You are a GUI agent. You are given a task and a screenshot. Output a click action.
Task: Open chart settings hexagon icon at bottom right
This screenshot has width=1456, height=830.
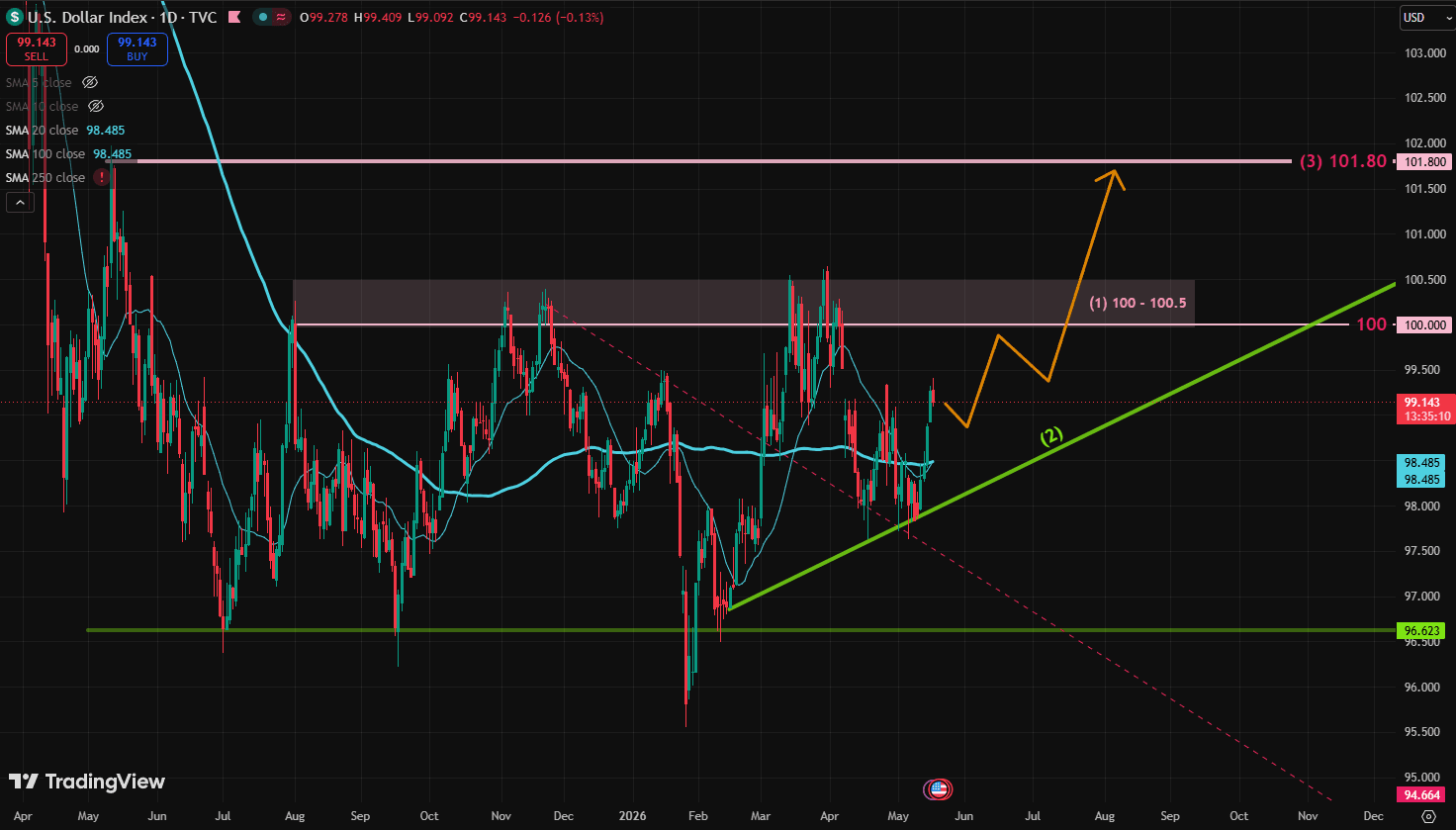pyautogui.click(x=1427, y=816)
